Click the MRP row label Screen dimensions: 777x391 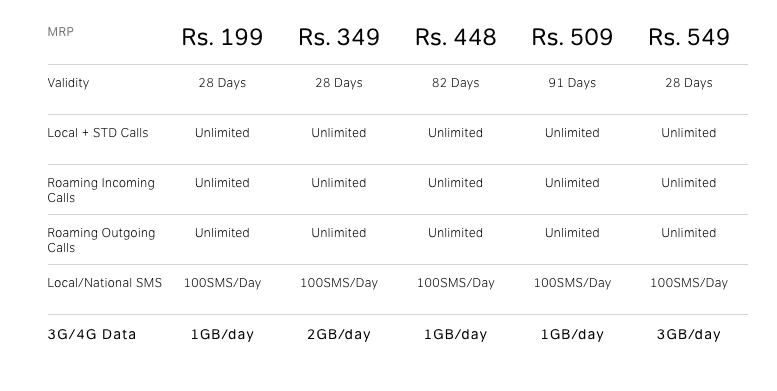coord(60,32)
